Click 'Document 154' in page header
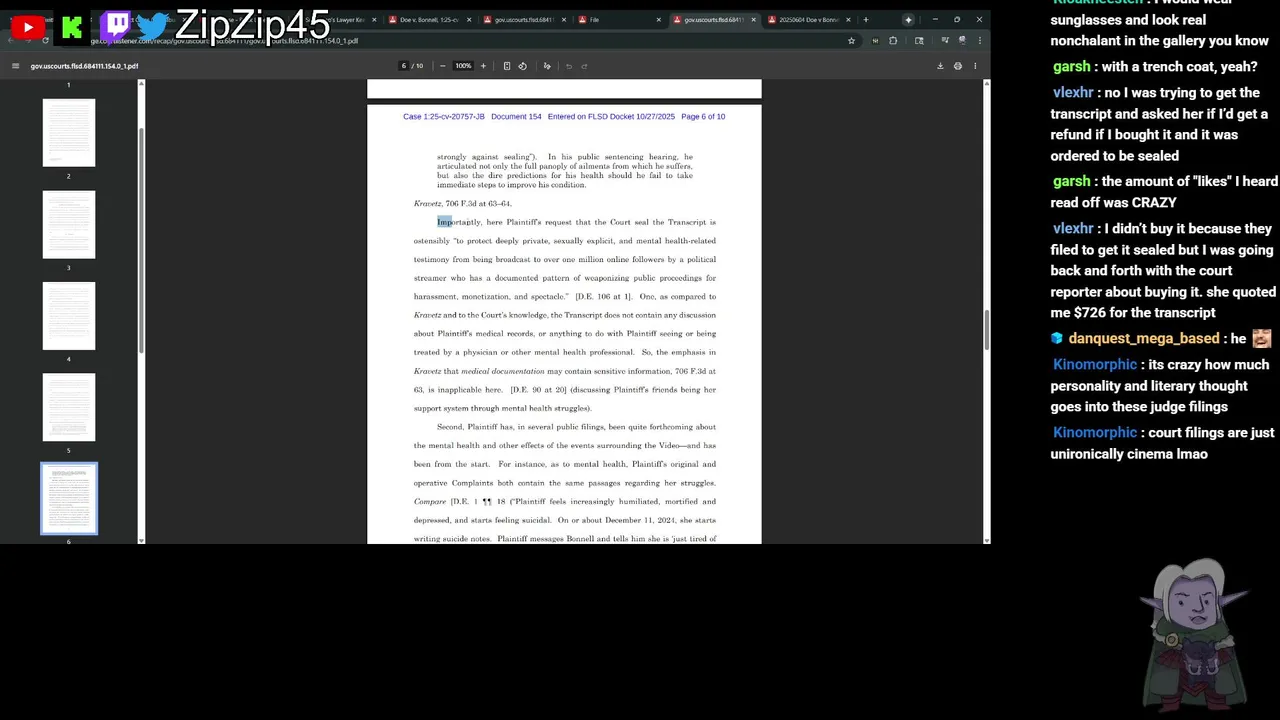Screen dimensions: 1280x720 516,117
